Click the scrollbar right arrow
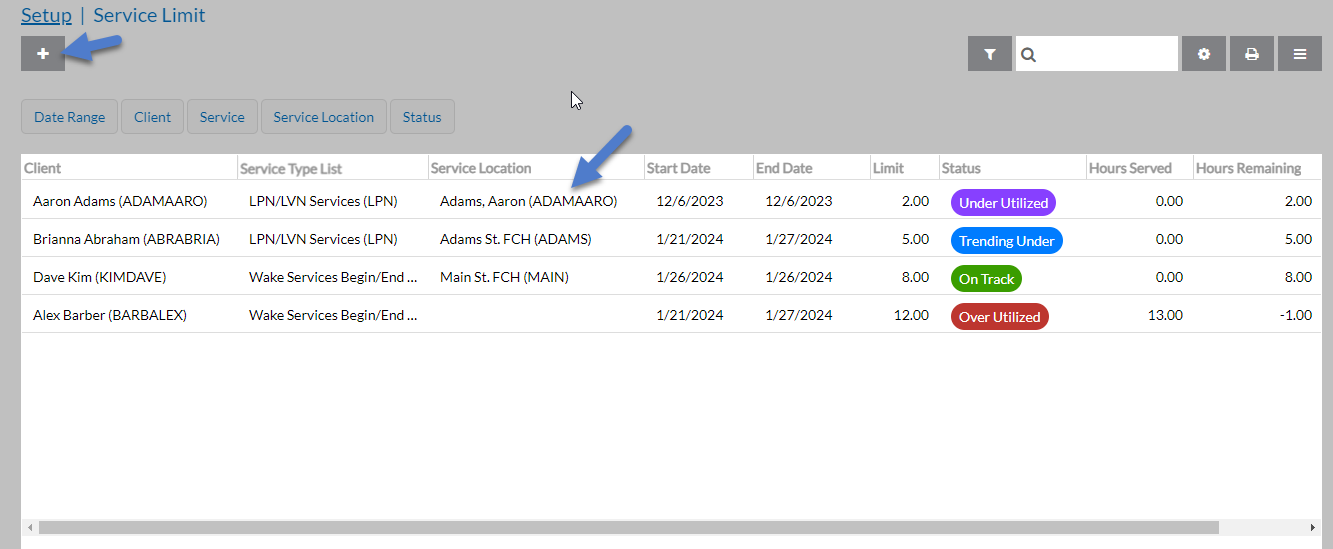Image resolution: width=1333 pixels, height=549 pixels. pyautogui.click(x=1313, y=527)
